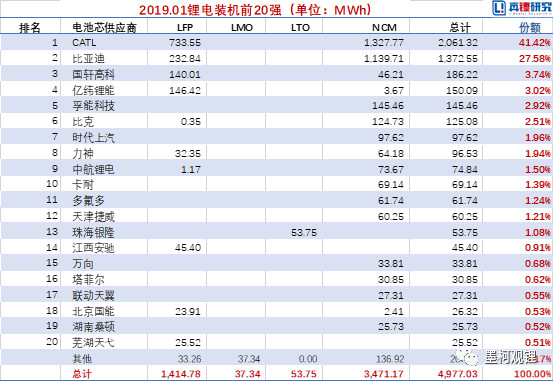Select the 电池芯供应商 column header
Screen dimensions: 554x382
[104, 28]
